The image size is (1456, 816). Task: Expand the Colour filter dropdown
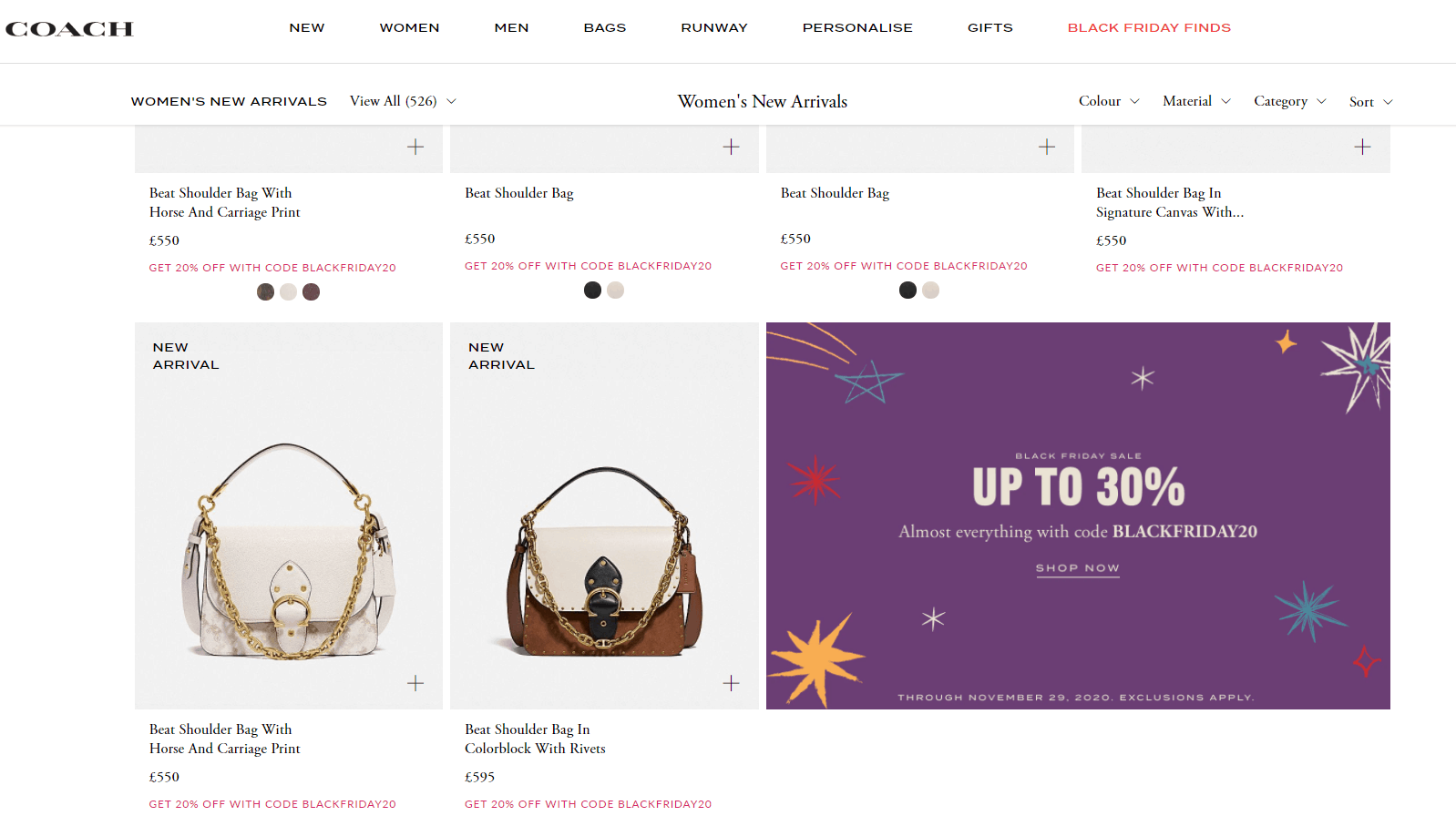tap(1109, 101)
